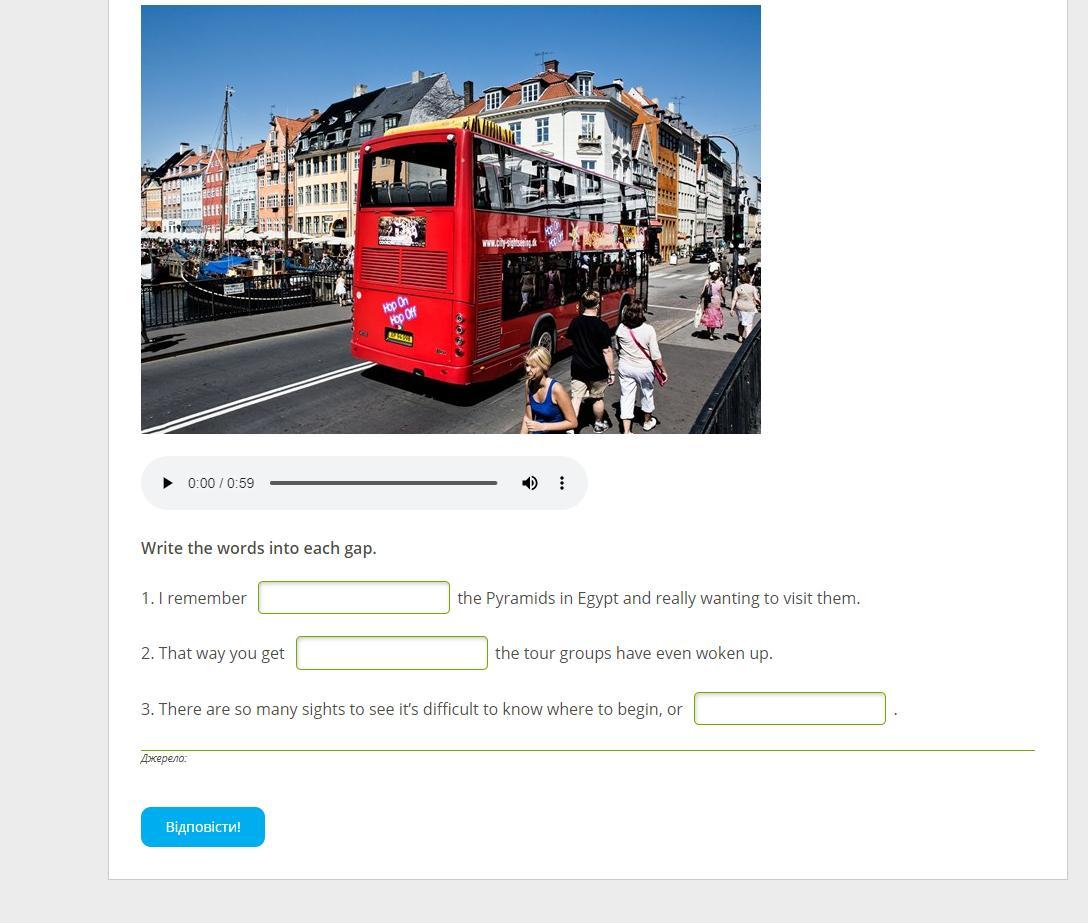Click the Hop On Hop Off sign on bus
Image resolution: width=1088 pixels, height=923 pixels.
pyautogui.click(x=399, y=311)
